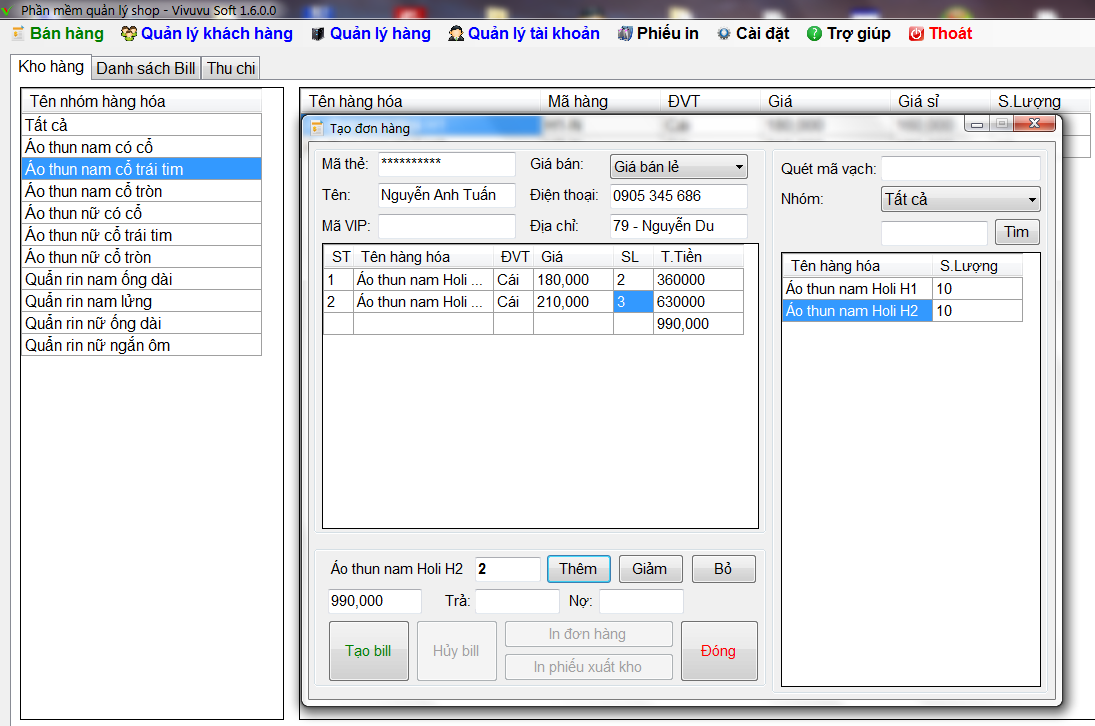Click the Thoát power icon
The width and height of the screenshot is (1095, 726).
[x=916, y=34]
